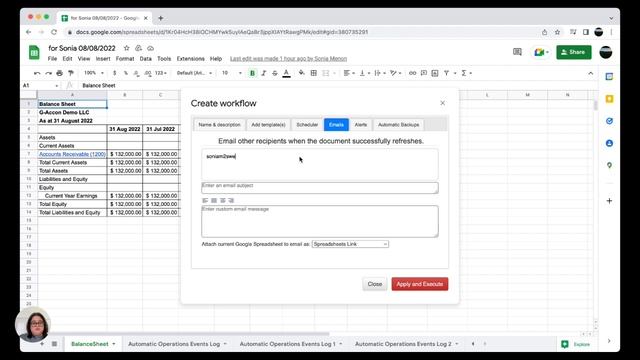Click the Create a filter icon
The height and width of the screenshot is (360, 640).
coord(447,73)
